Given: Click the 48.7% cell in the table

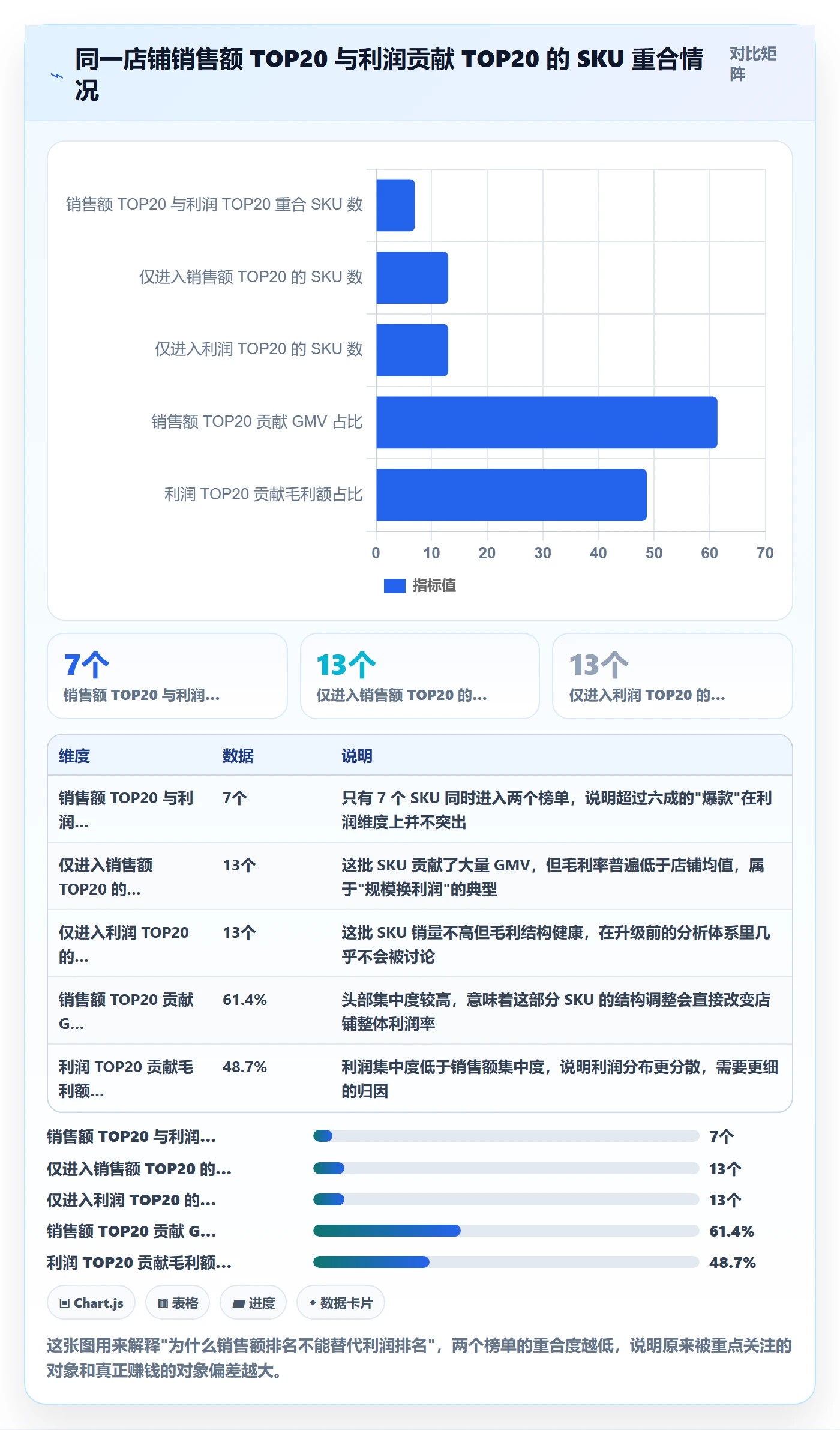Looking at the screenshot, I should [245, 1067].
